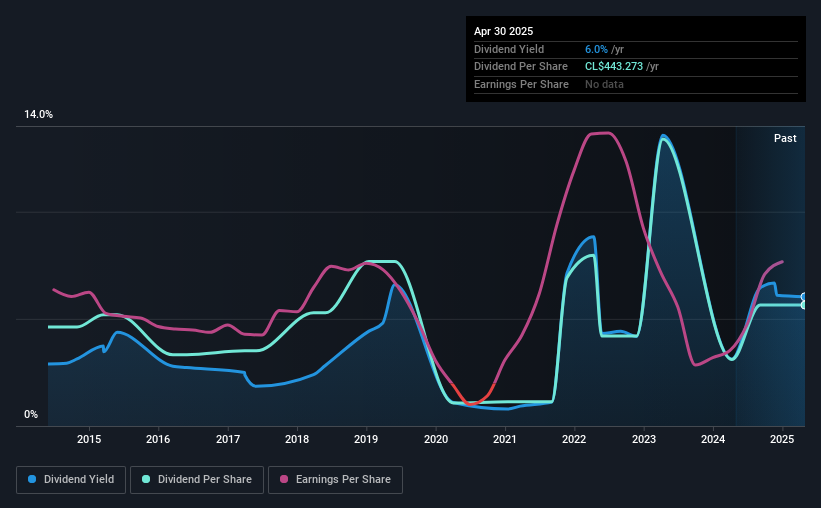This screenshot has height=508, width=821.
Task: Click the 2015 x-axis label
Action: pyautogui.click(x=89, y=439)
